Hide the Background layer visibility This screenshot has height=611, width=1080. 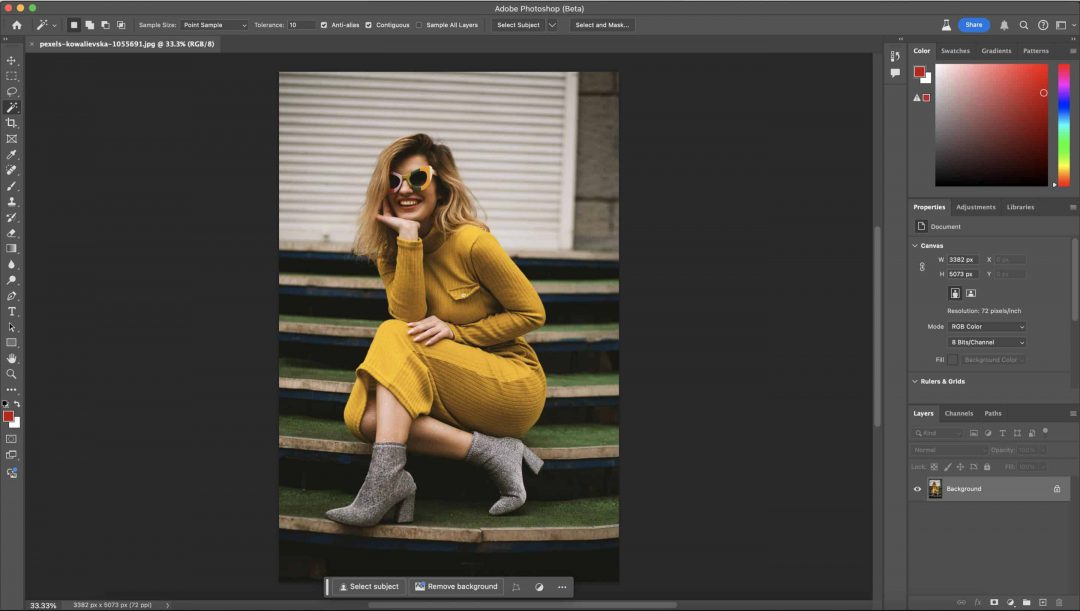(x=917, y=489)
